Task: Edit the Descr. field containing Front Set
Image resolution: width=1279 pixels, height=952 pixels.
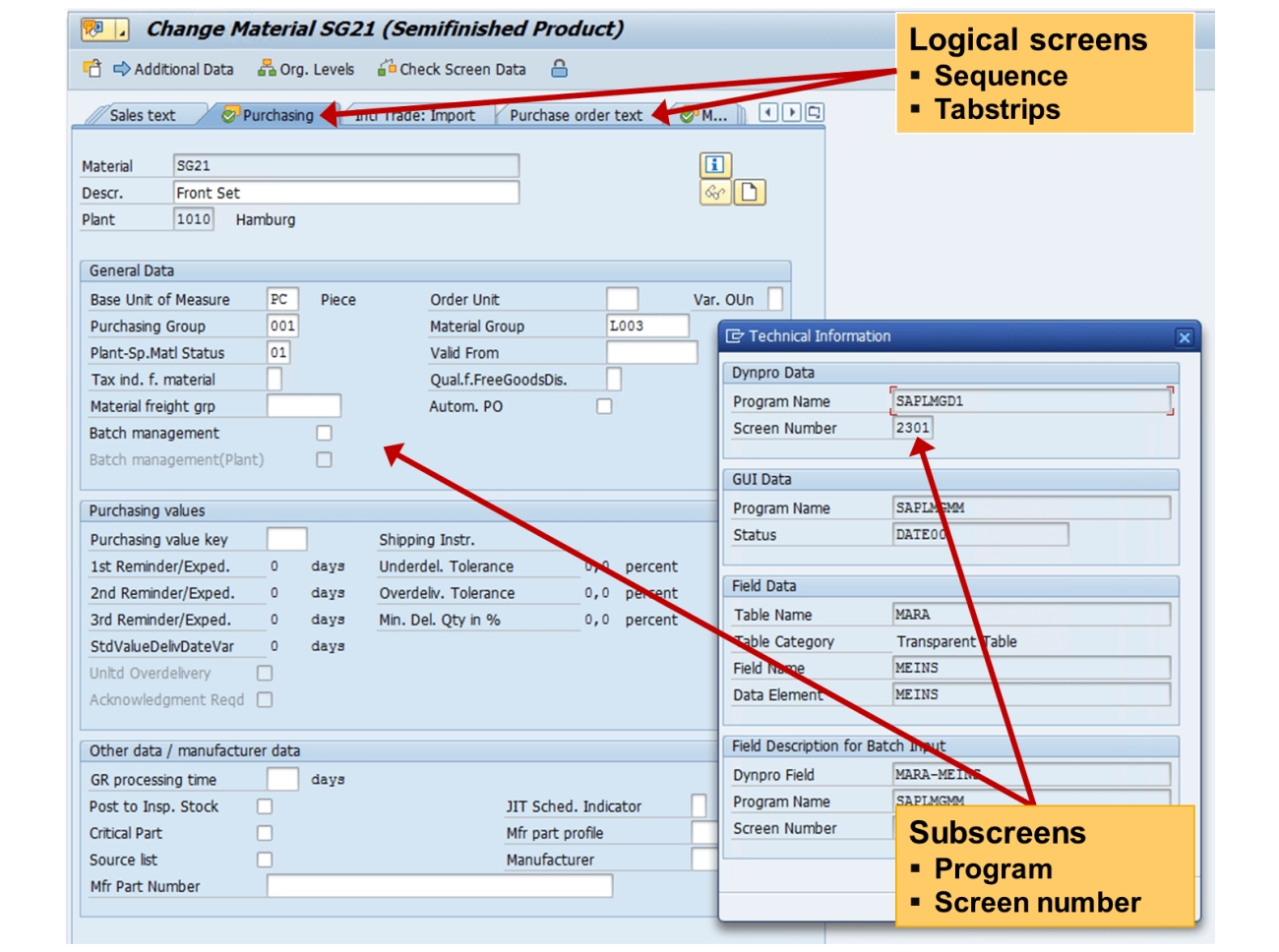Action: 346,193
